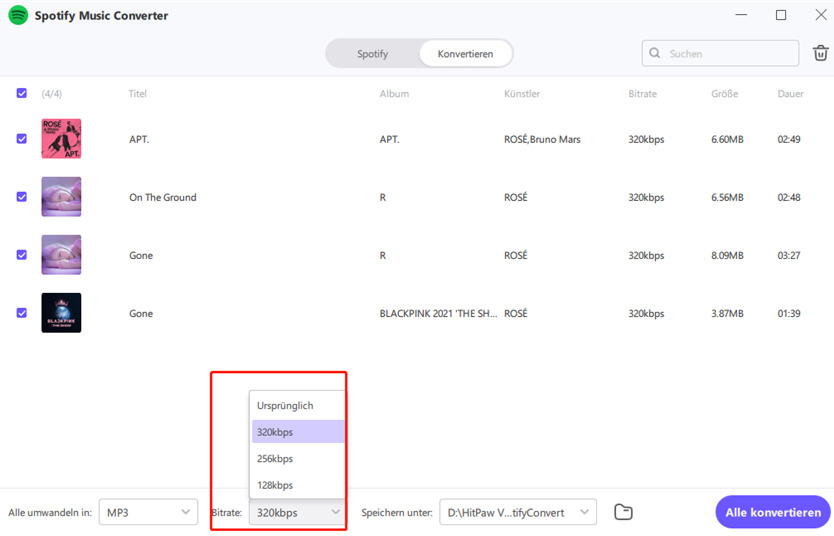Open the MP3 format dropdown
Screen dimensions: 834x536
tap(148, 512)
